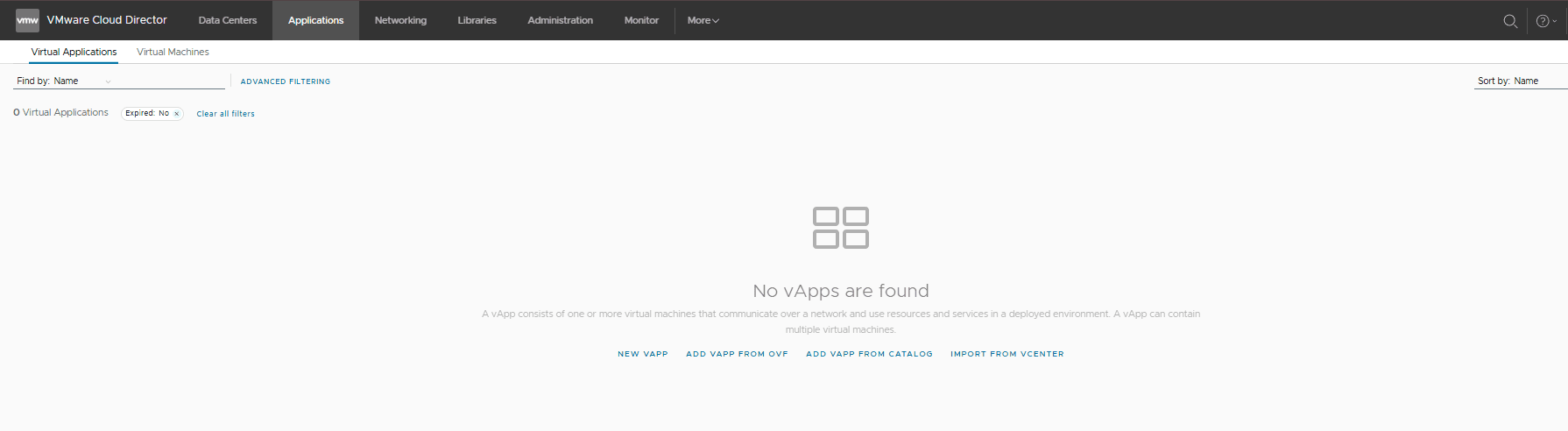The height and width of the screenshot is (431, 1568).
Task: Open the help question mark menu
Action: [1546, 21]
